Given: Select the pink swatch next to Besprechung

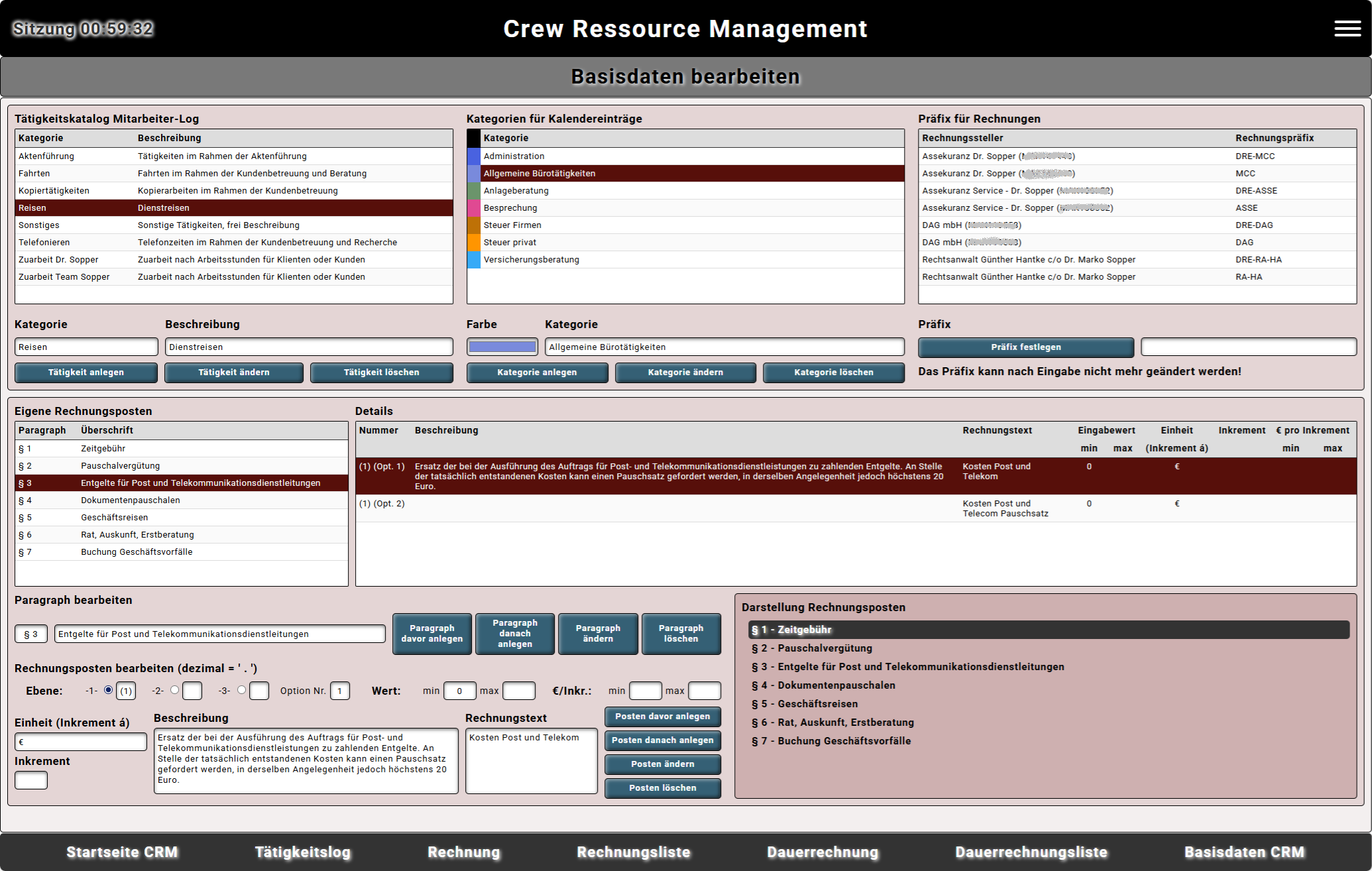Looking at the screenshot, I should [x=473, y=207].
